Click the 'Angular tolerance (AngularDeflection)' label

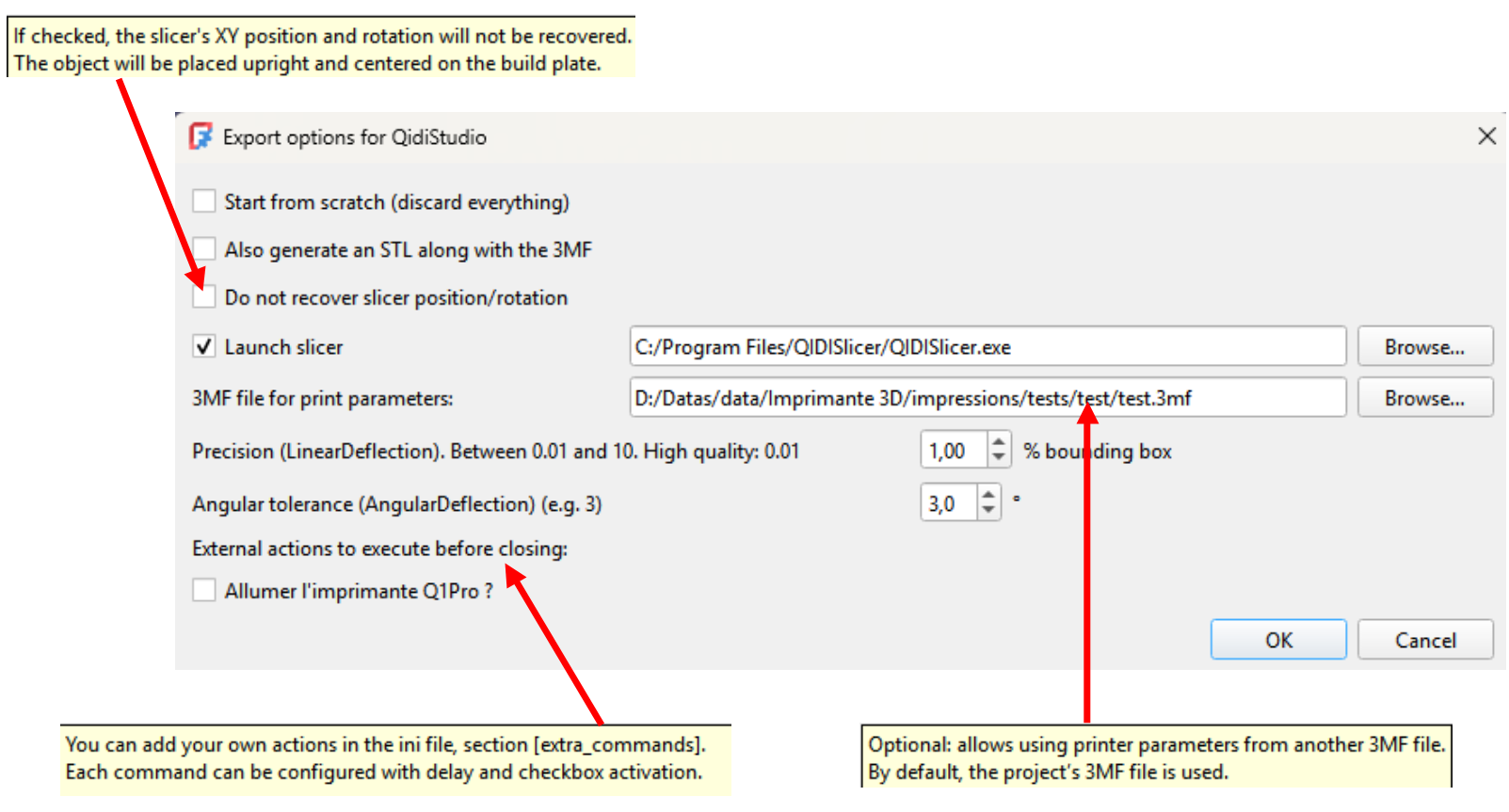[397, 504]
